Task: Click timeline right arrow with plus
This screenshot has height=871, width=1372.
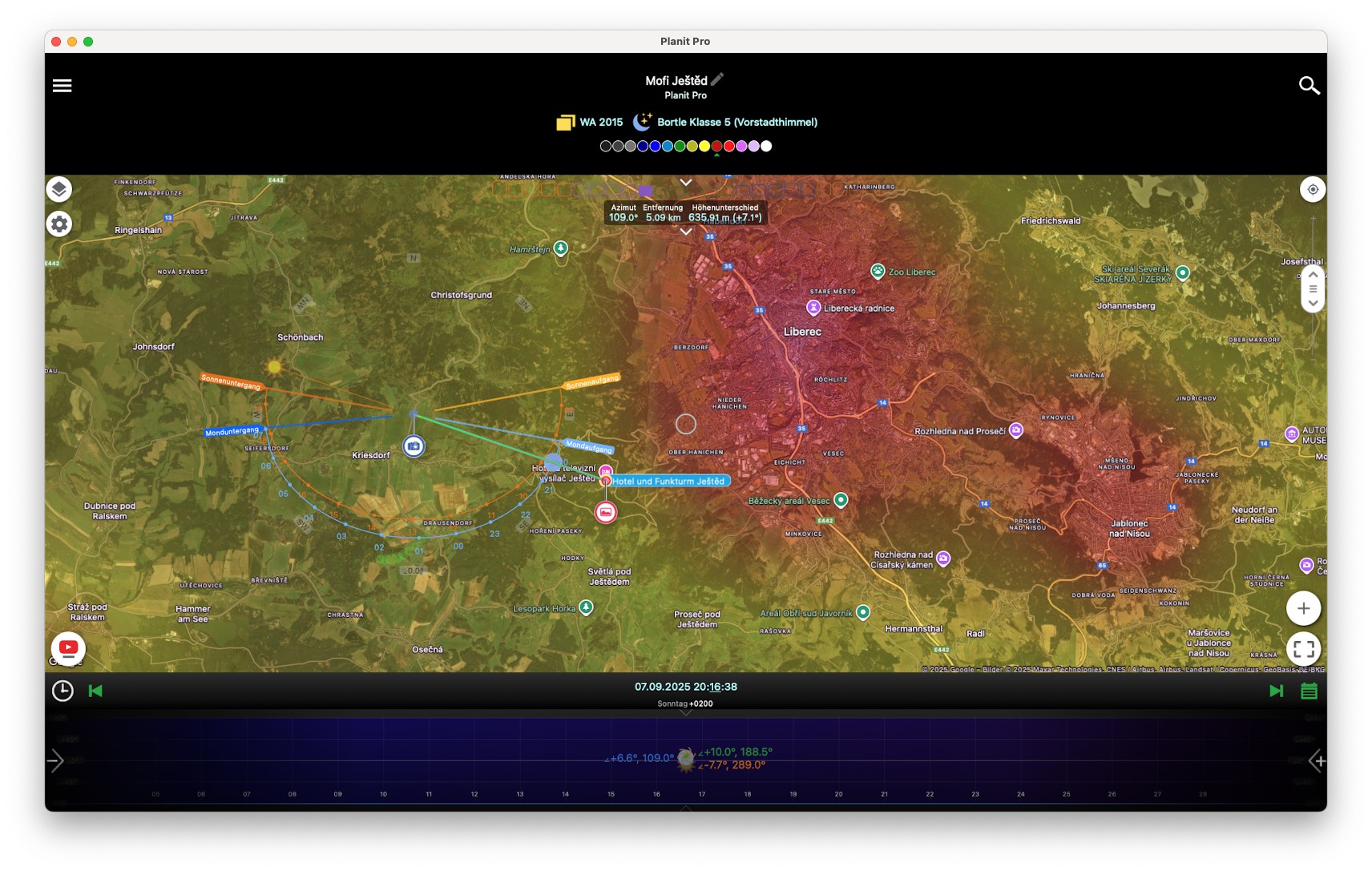Action: coord(1317,760)
